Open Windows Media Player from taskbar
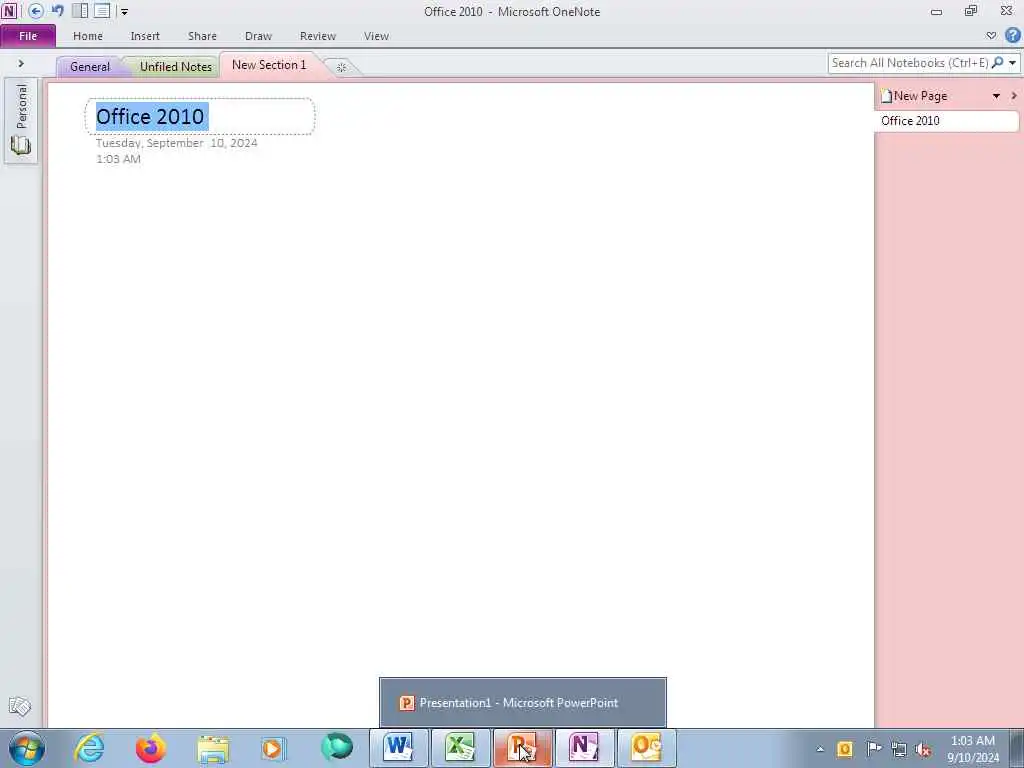This screenshot has width=1024, height=768. [x=273, y=748]
